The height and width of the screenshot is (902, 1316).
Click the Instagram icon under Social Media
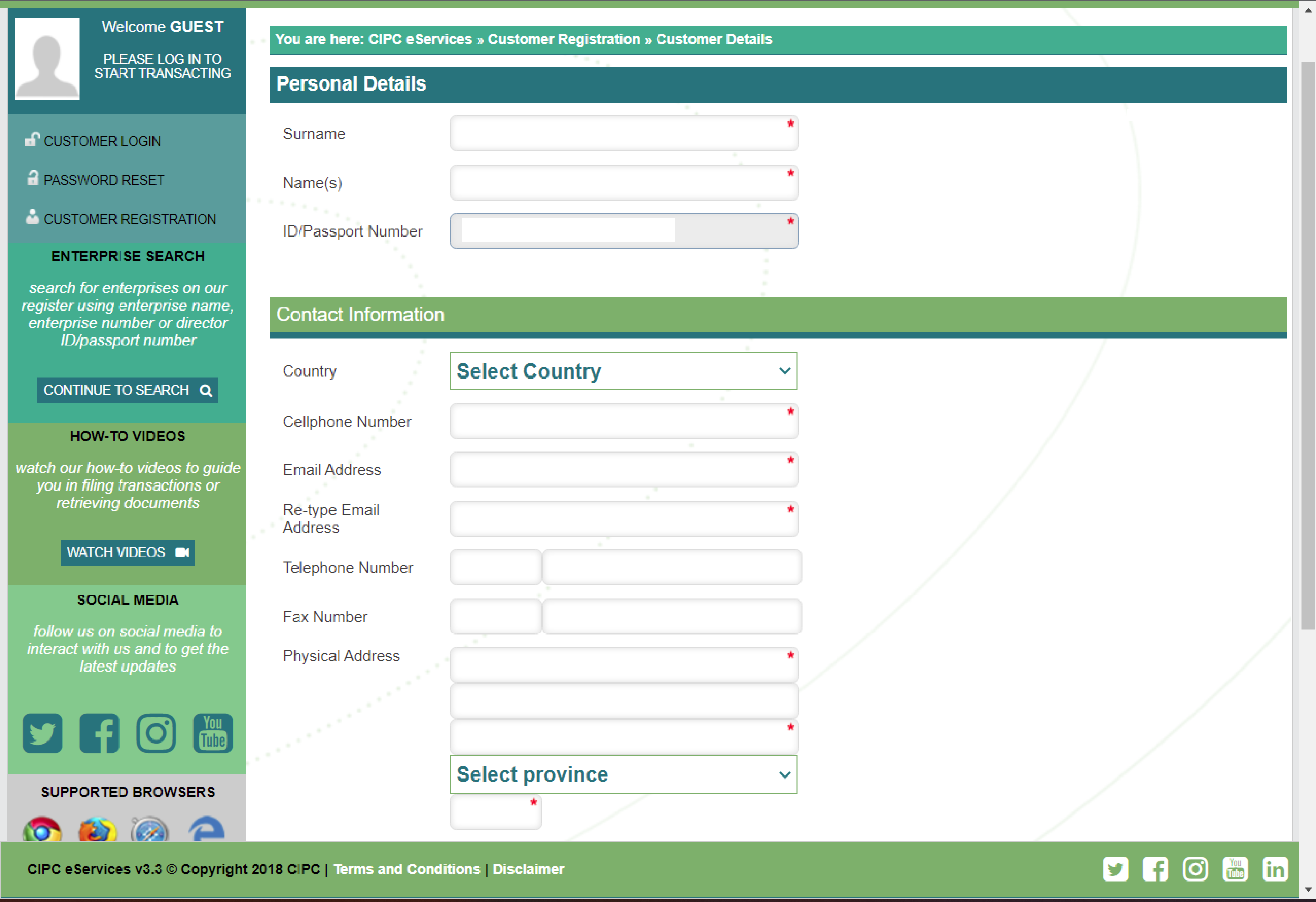tap(156, 733)
